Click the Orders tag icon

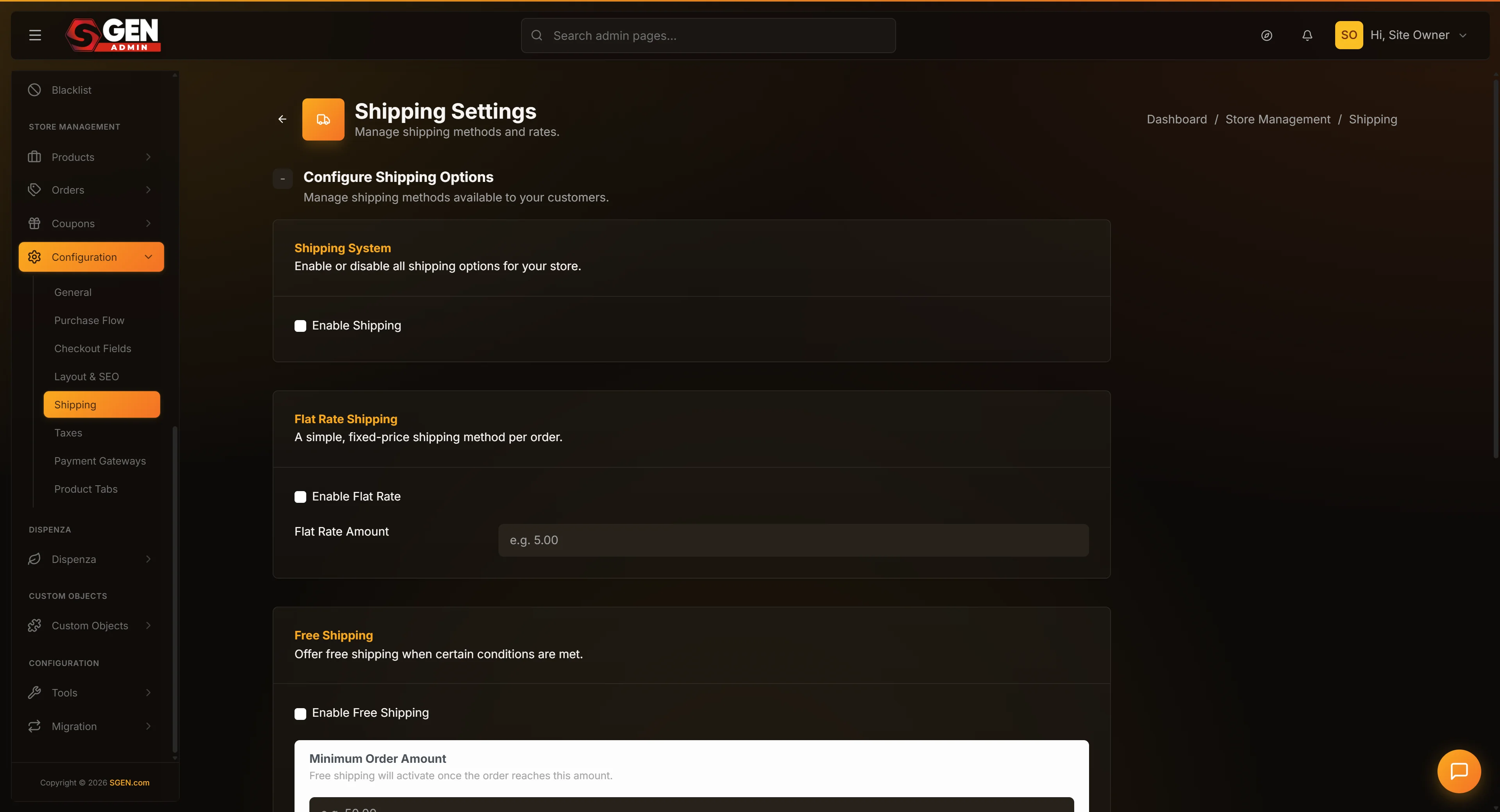[34, 190]
